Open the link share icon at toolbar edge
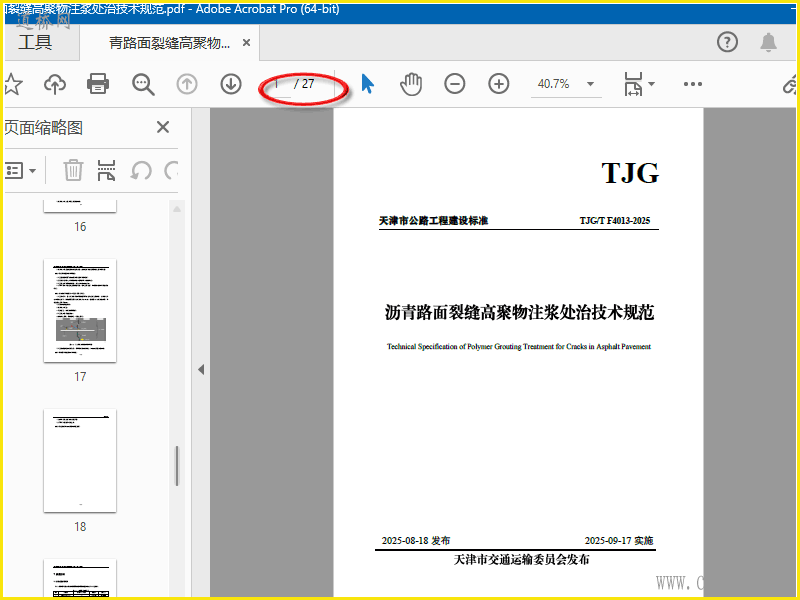Image resolution: width=800 pixels, height=600 pixels. point(790,85)
